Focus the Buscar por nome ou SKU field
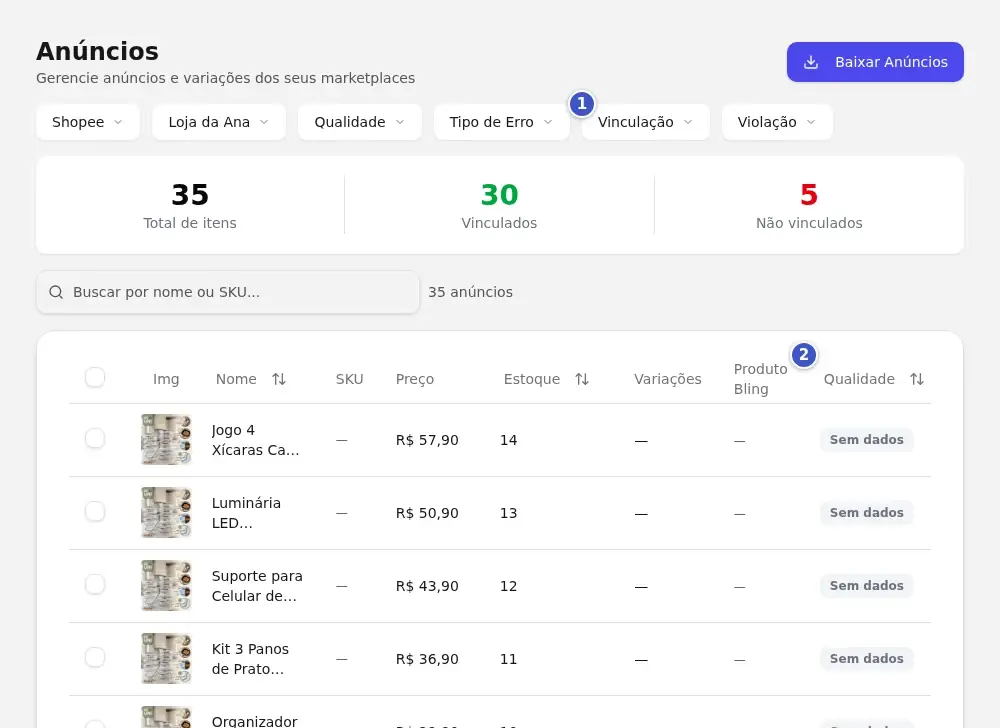Viewport: 1000px width, 728px height. click(228, 292)
